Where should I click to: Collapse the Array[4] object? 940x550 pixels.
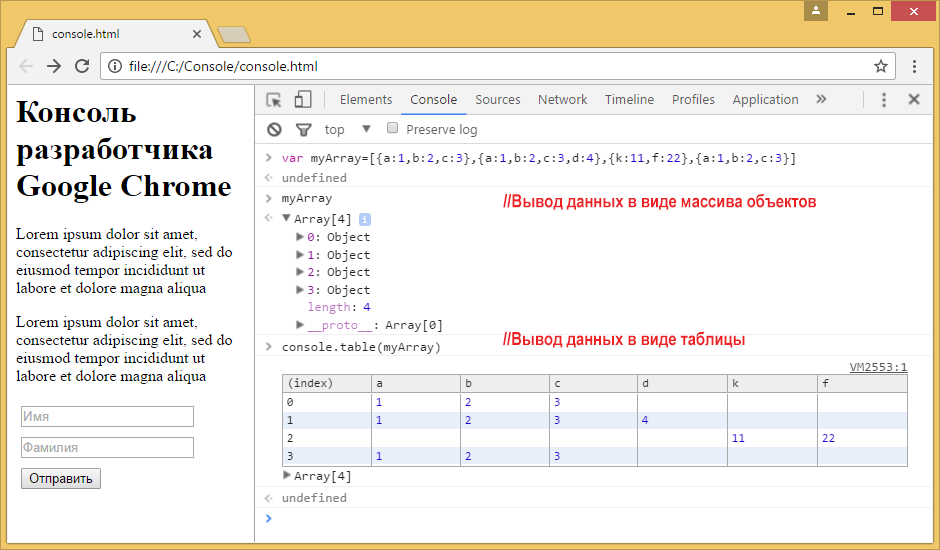click(x=287, y=218)
